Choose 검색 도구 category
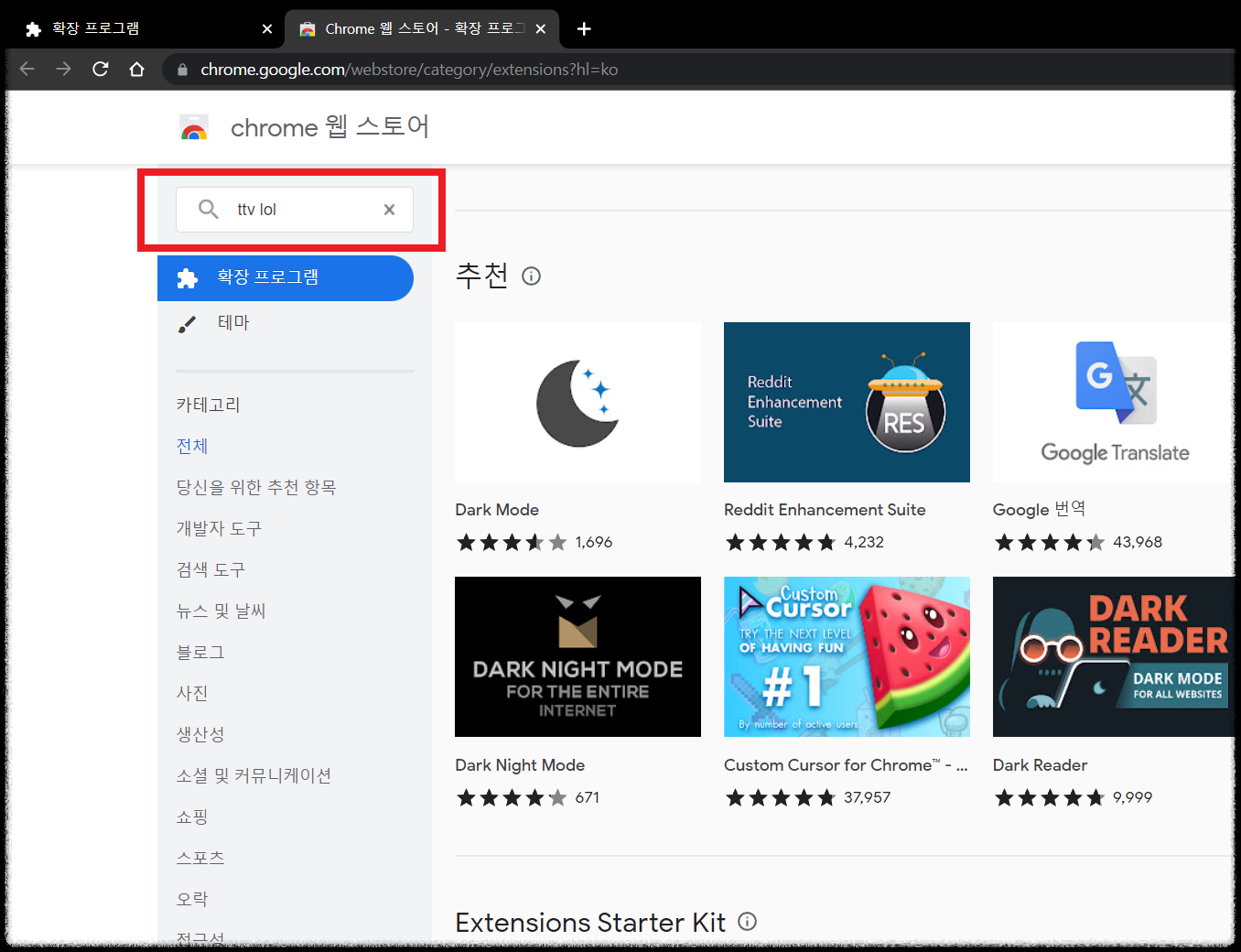Screen dimensions: 1241x952 click(210, 569)
